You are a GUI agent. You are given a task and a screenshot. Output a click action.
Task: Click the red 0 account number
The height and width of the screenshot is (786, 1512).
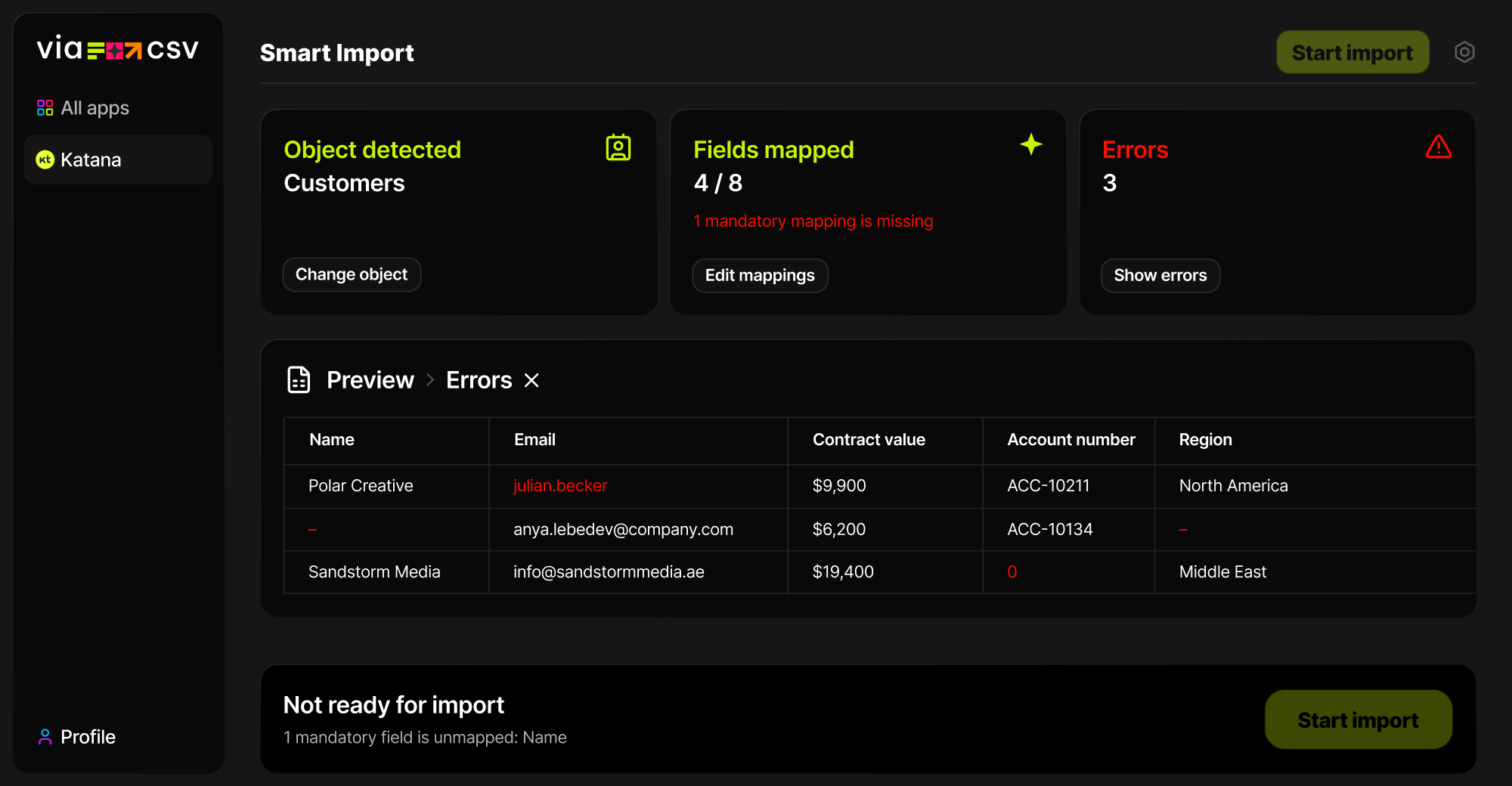(x=1012, y=572)
